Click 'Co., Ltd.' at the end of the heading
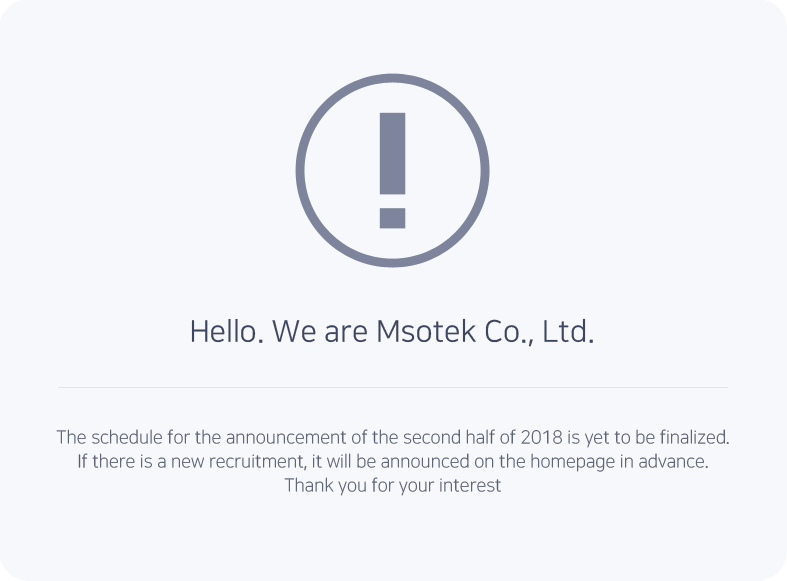 pyautogui.click(x=540, y=332)
